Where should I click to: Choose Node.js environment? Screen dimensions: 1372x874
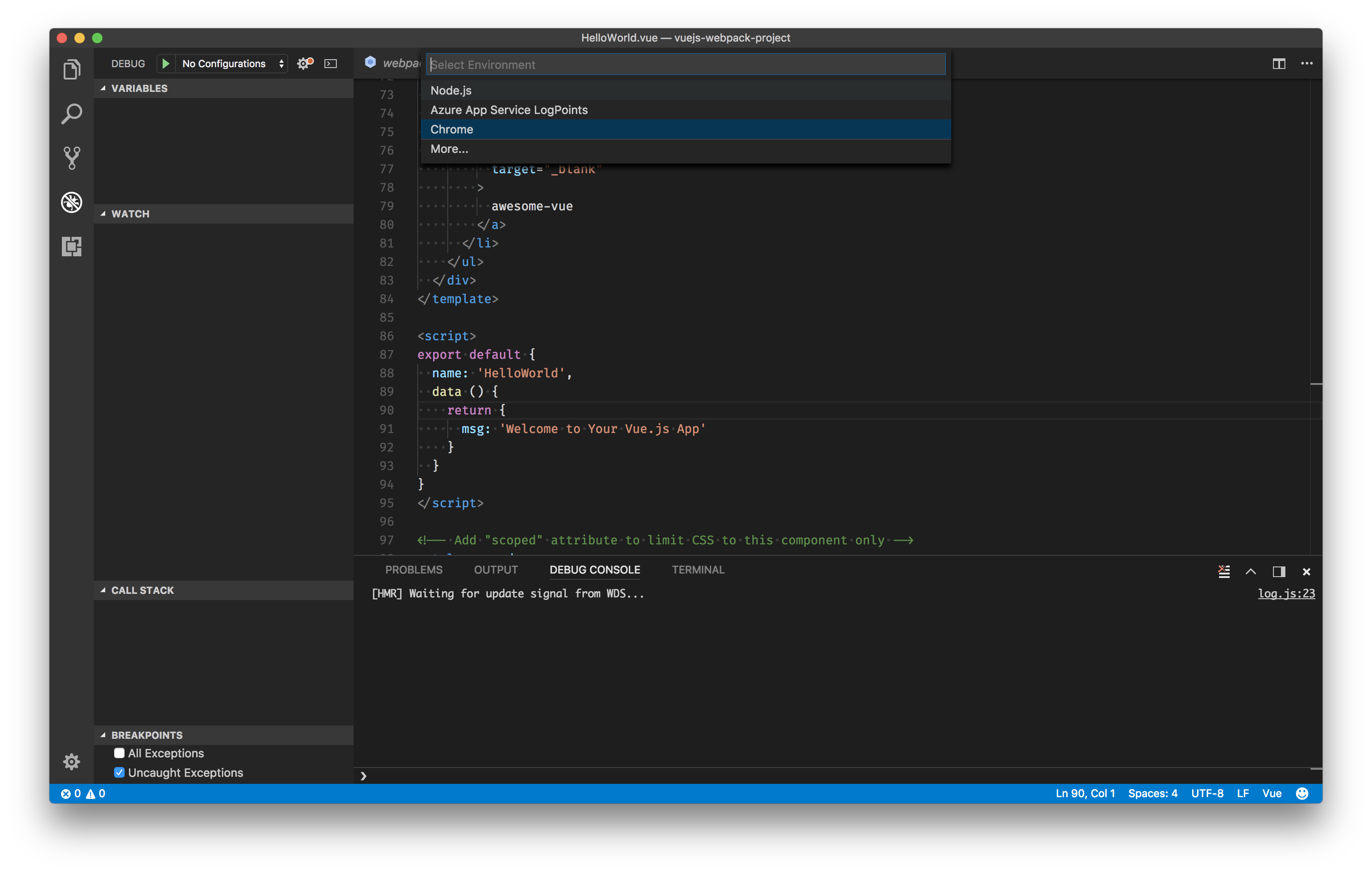(686, 90)
